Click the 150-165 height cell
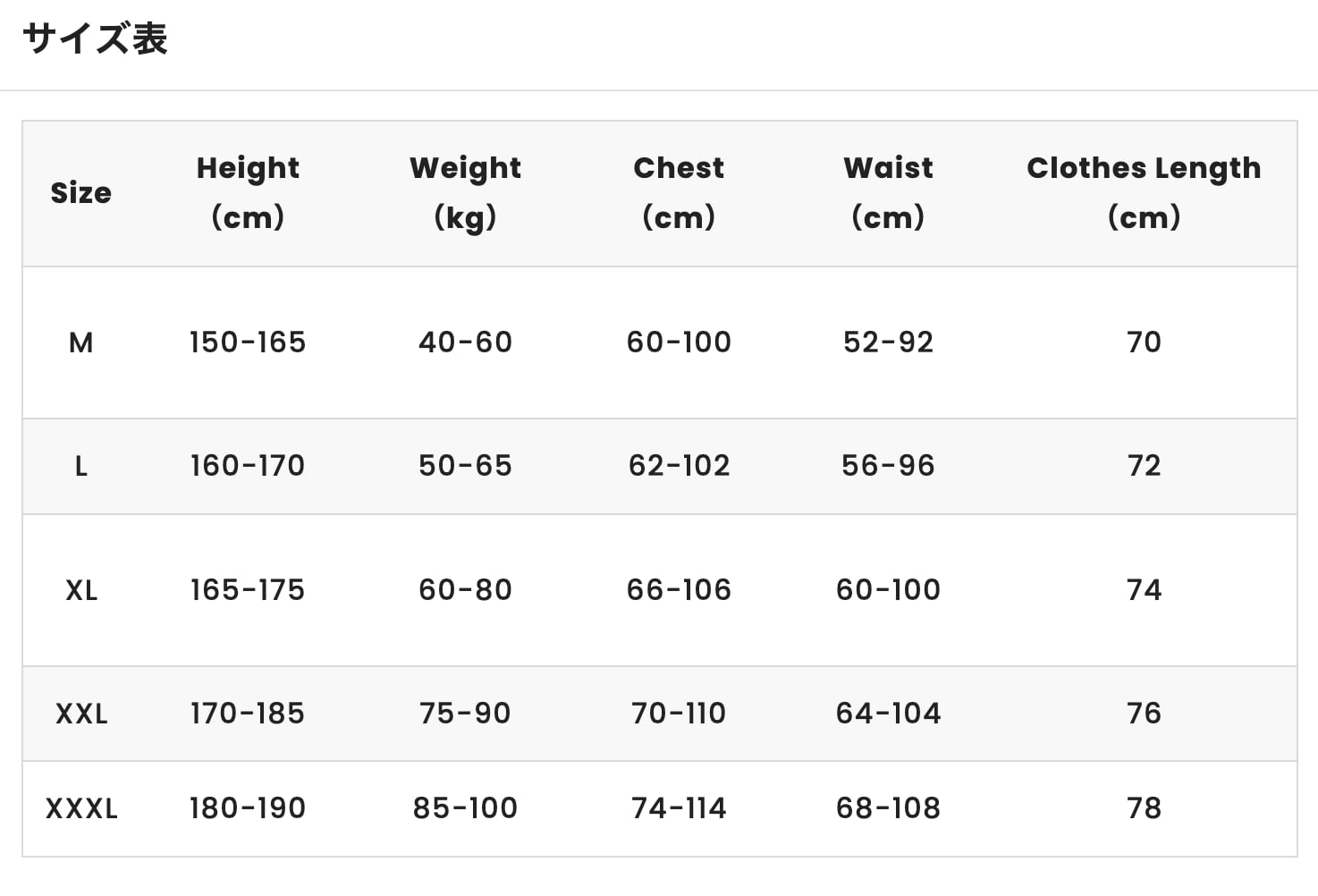Screen dimensions: 1318x896 pos(248,342)
